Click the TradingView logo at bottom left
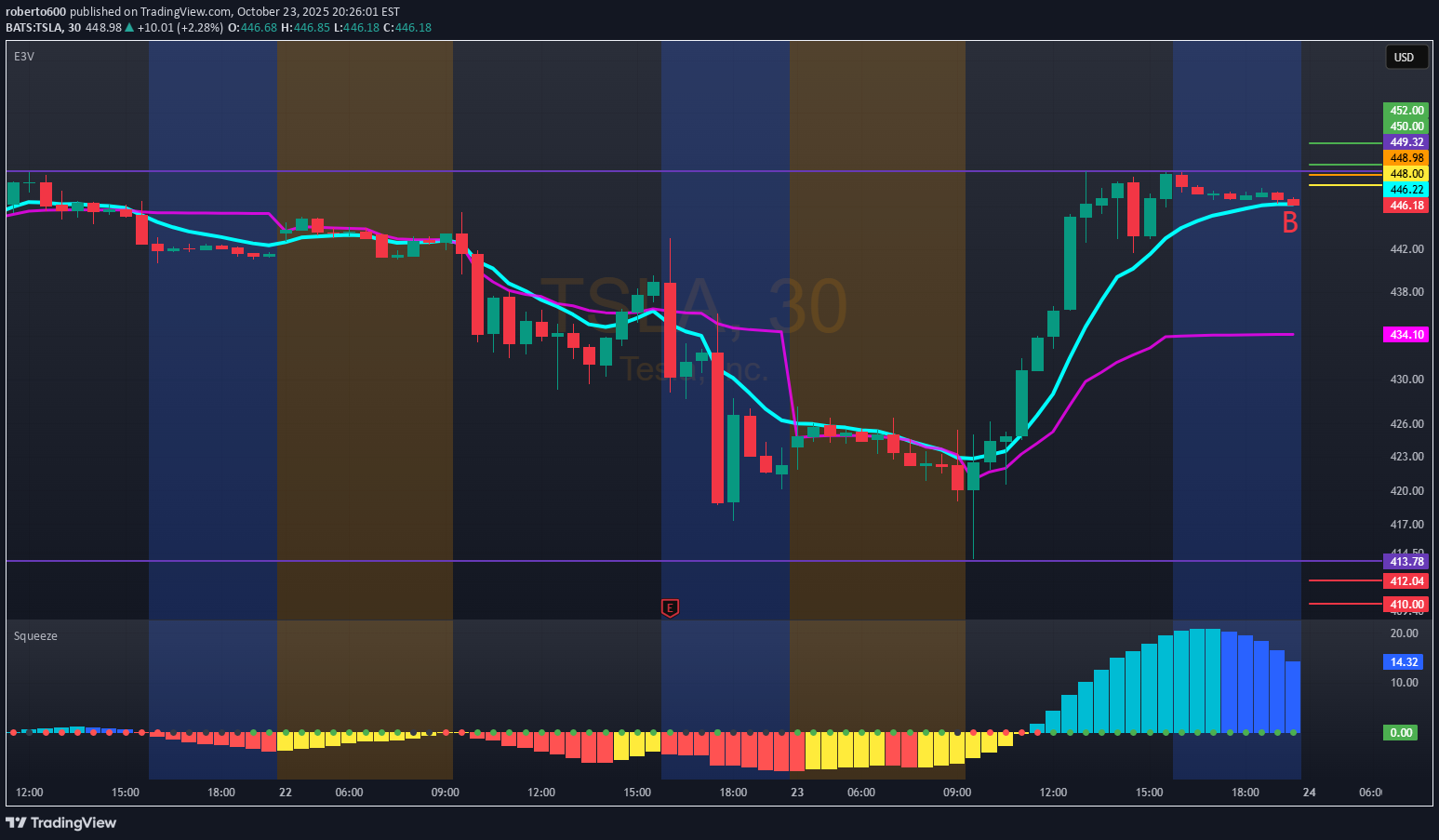The width and height of the screenshot is (1439, 840). (x=61, y=822)
